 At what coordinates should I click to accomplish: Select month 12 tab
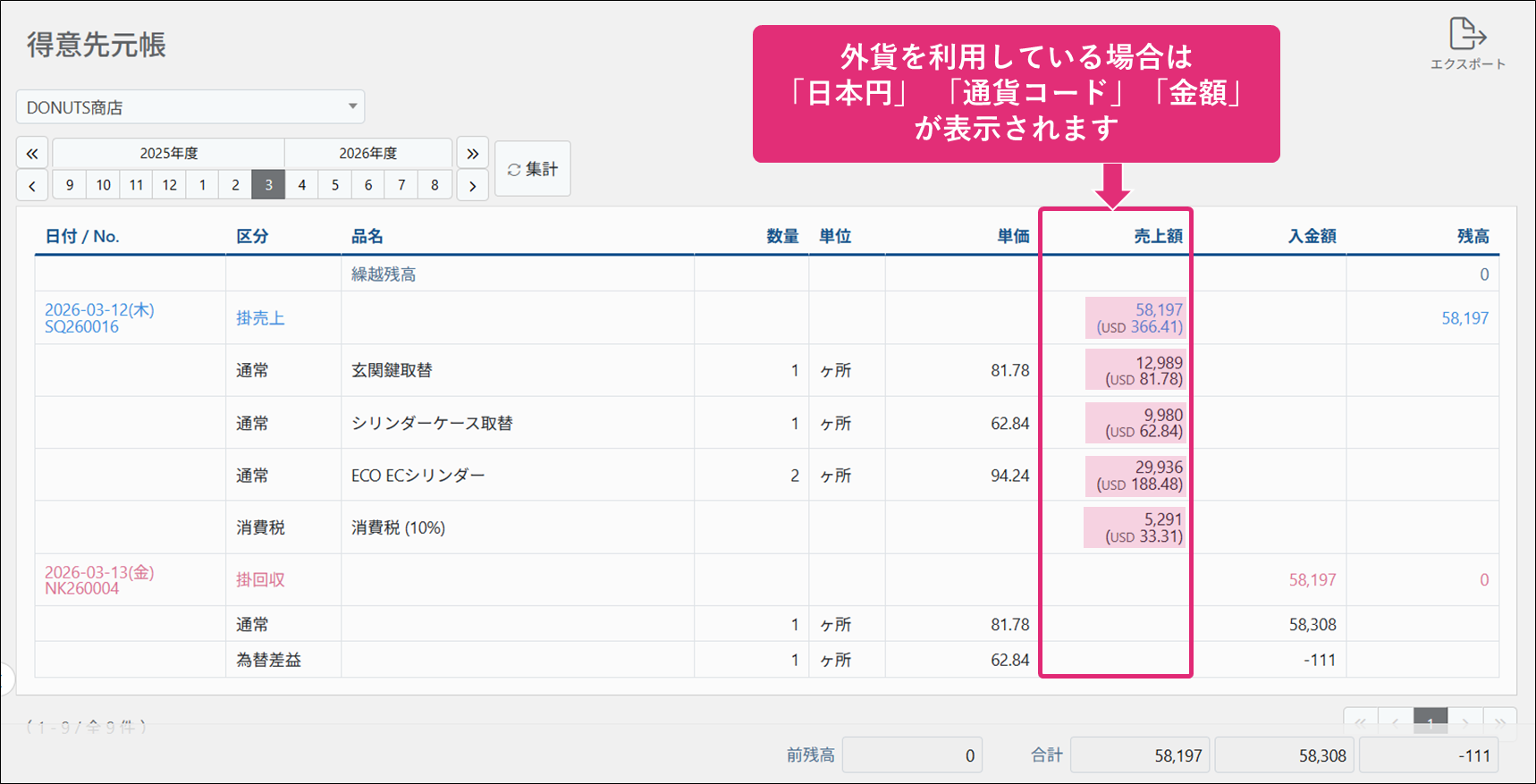[x=169, y=185]
